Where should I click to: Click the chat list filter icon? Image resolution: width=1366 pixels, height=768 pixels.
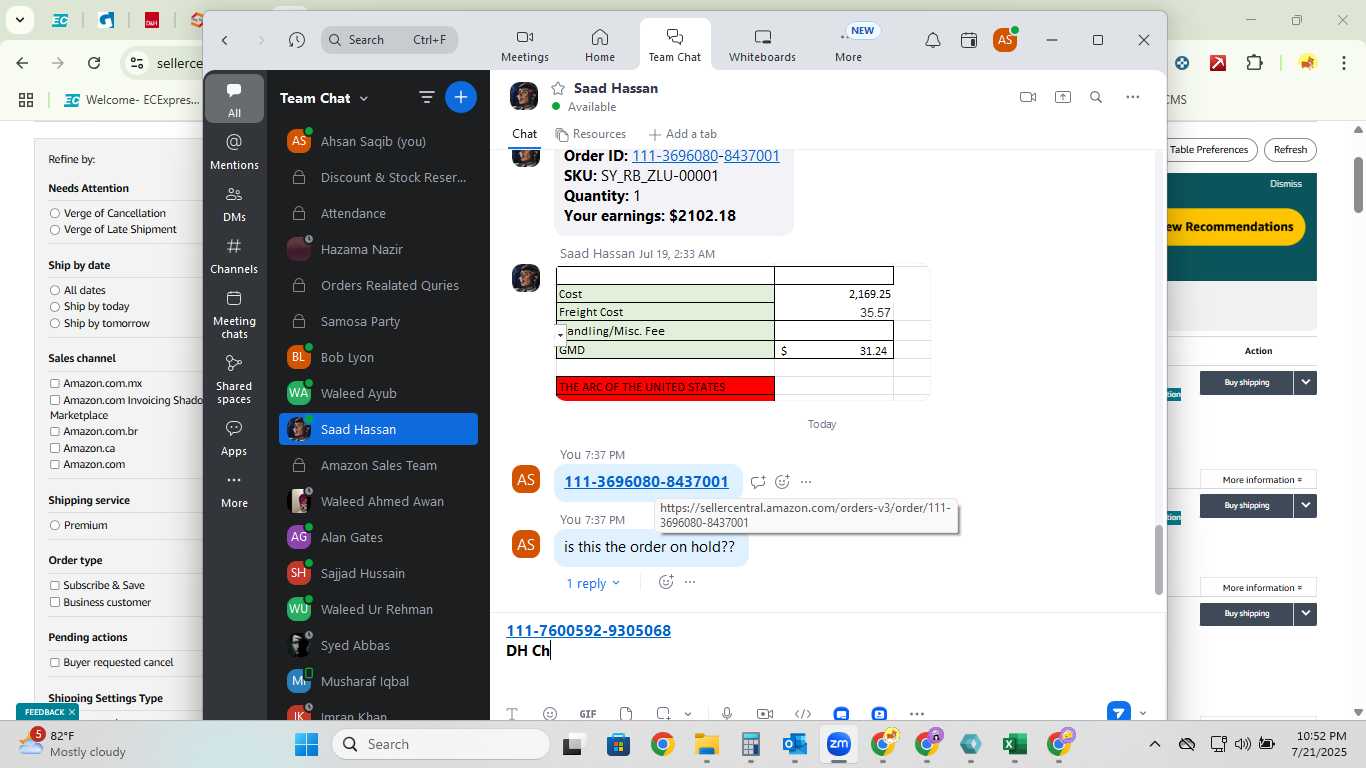(x=426, y=97)
